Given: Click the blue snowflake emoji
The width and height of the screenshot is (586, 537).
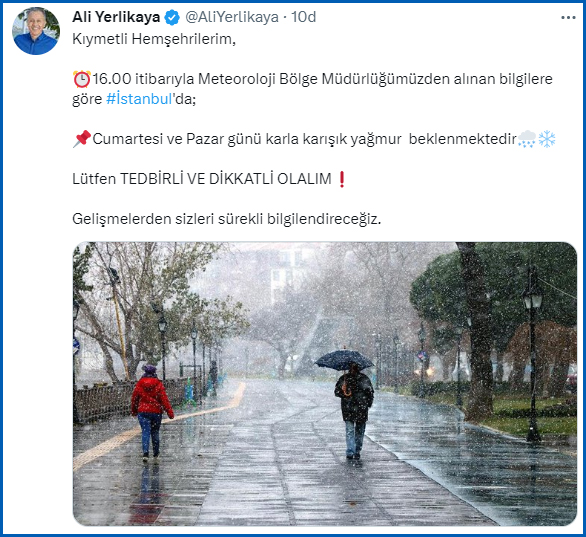Looking at the screenshot, I should click(x=547, y=139).
